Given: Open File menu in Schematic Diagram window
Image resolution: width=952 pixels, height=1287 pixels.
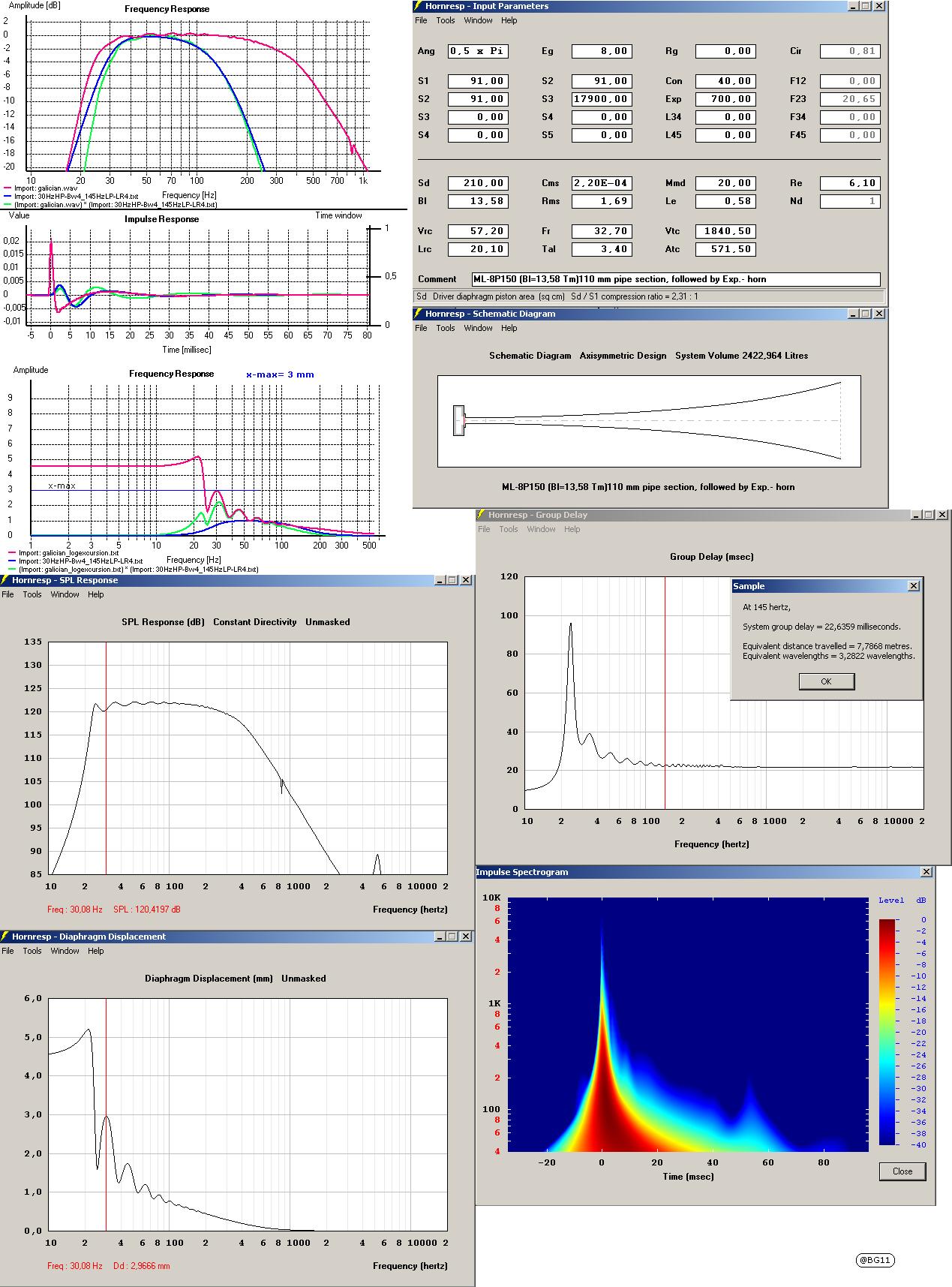Looking at the screenshot, I should 421,328.
